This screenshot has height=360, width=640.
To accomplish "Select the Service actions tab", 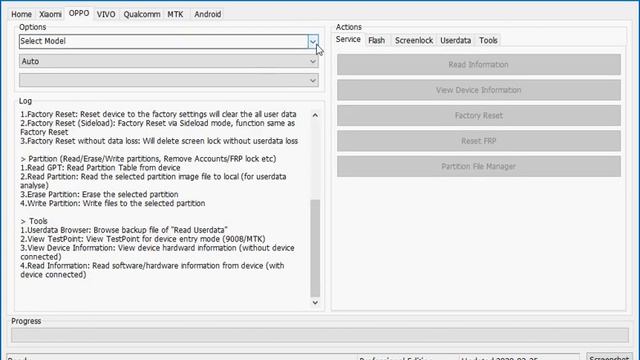I will pos(348,40).
